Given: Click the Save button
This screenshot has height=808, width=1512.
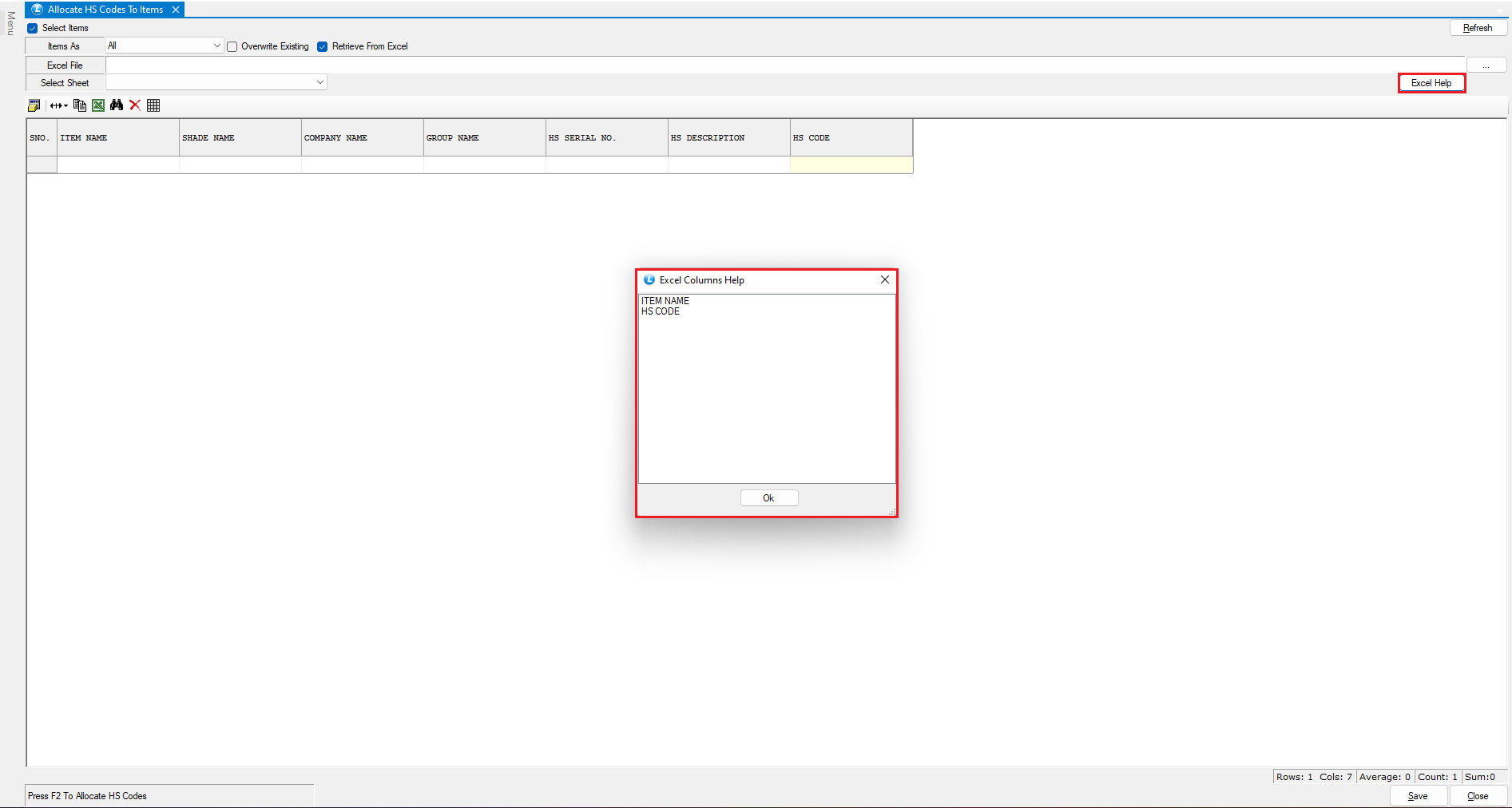Looking at the screenshot, I should point(1418,796).
